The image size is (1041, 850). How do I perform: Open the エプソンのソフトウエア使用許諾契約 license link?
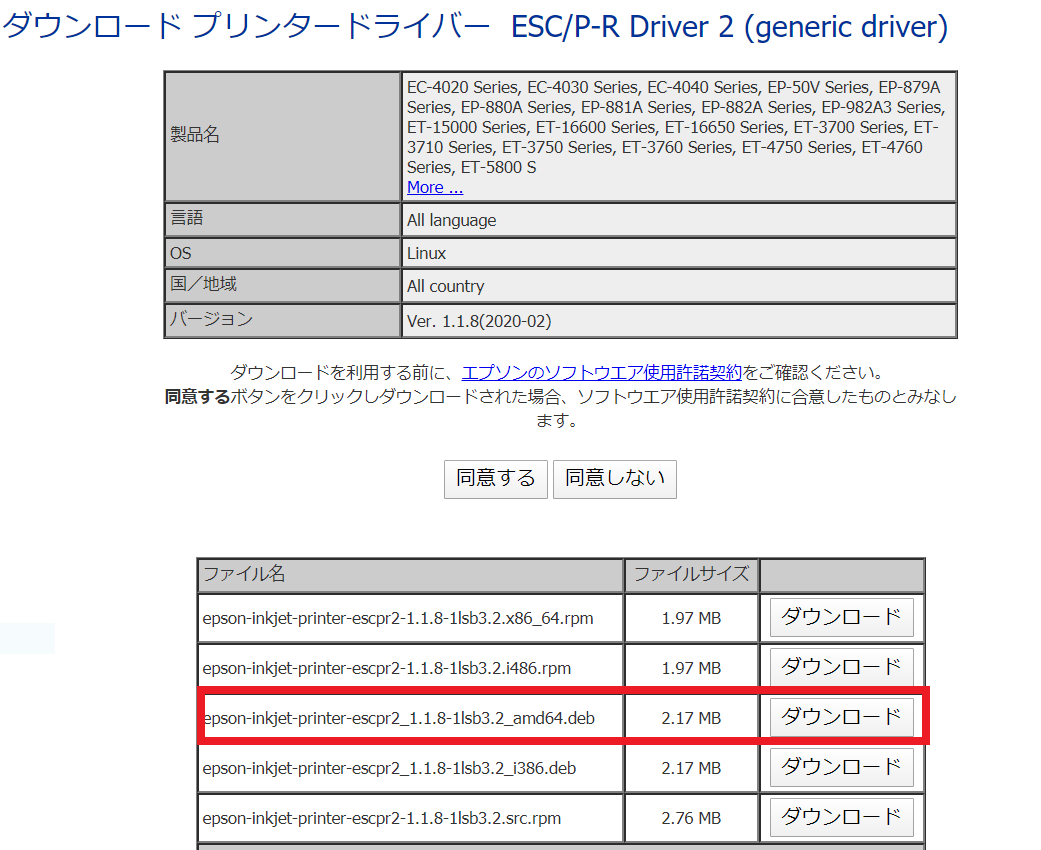601,373
